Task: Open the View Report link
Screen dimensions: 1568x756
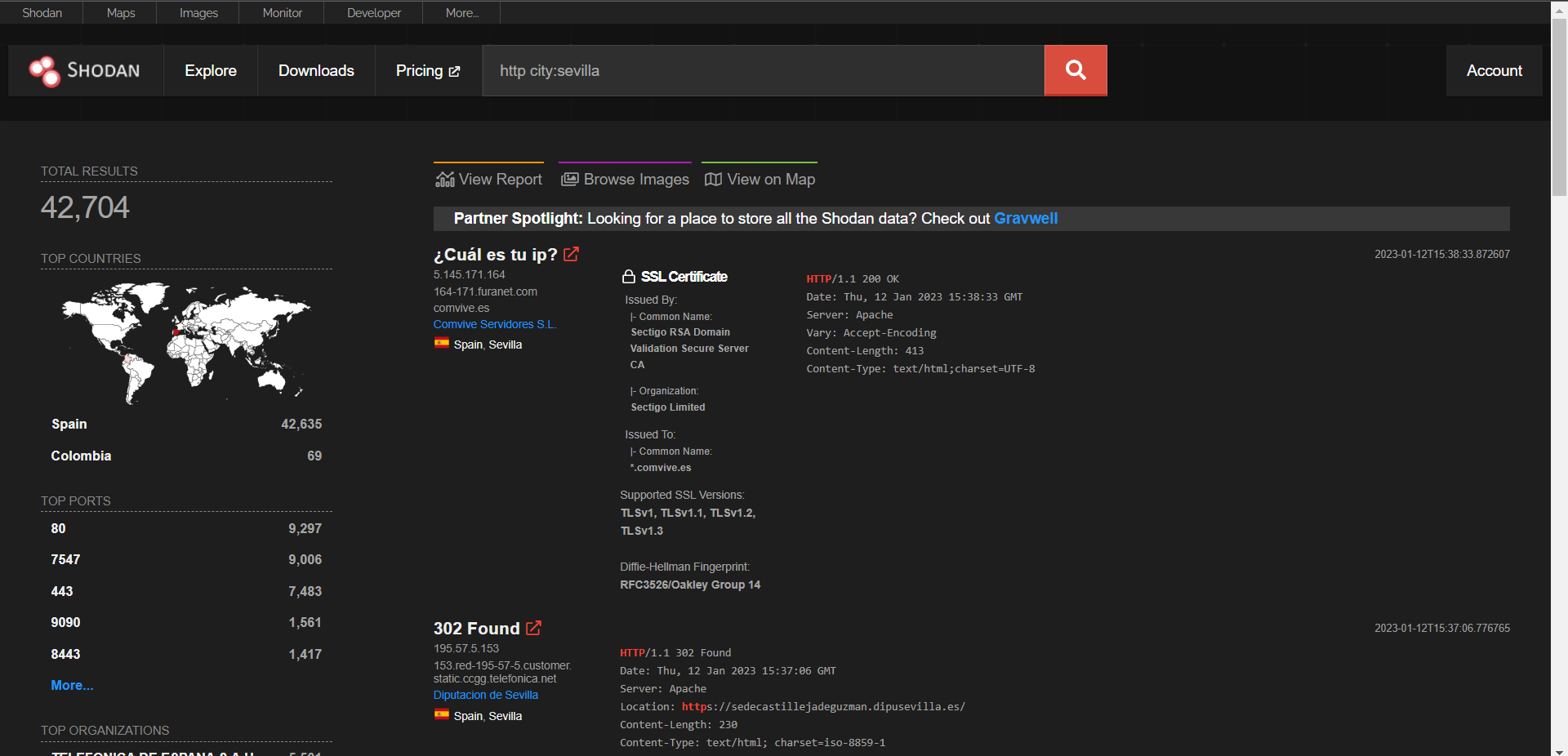Action: coord(488,179)
